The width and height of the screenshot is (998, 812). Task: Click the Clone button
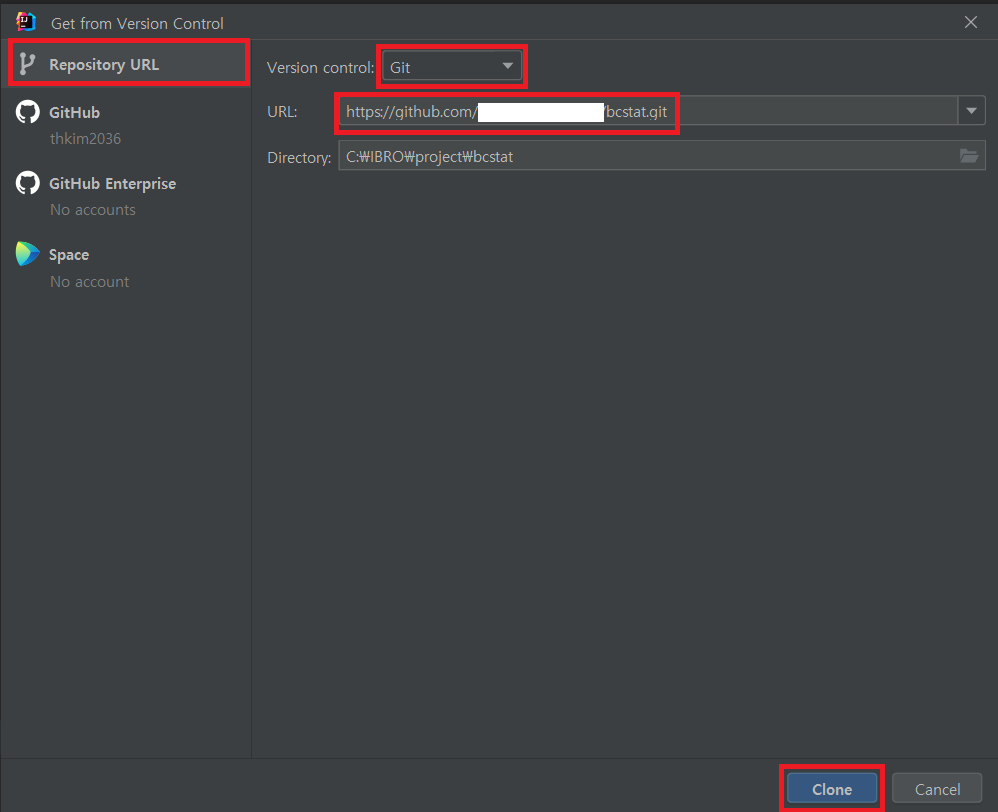coord(832,789)
